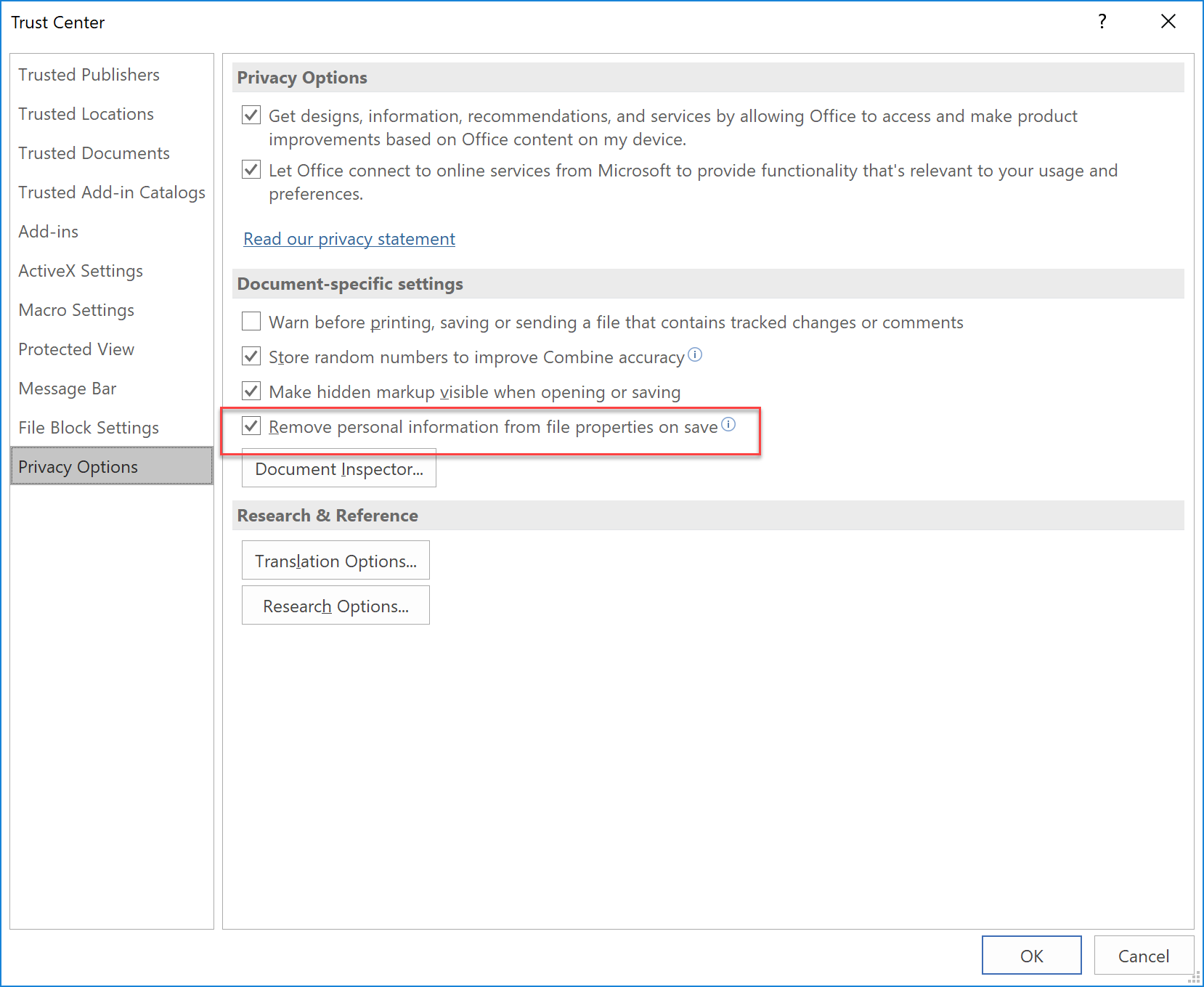
Task: Disable 'Make hidden markup visible' checkbox
Action: coord(251,391)
